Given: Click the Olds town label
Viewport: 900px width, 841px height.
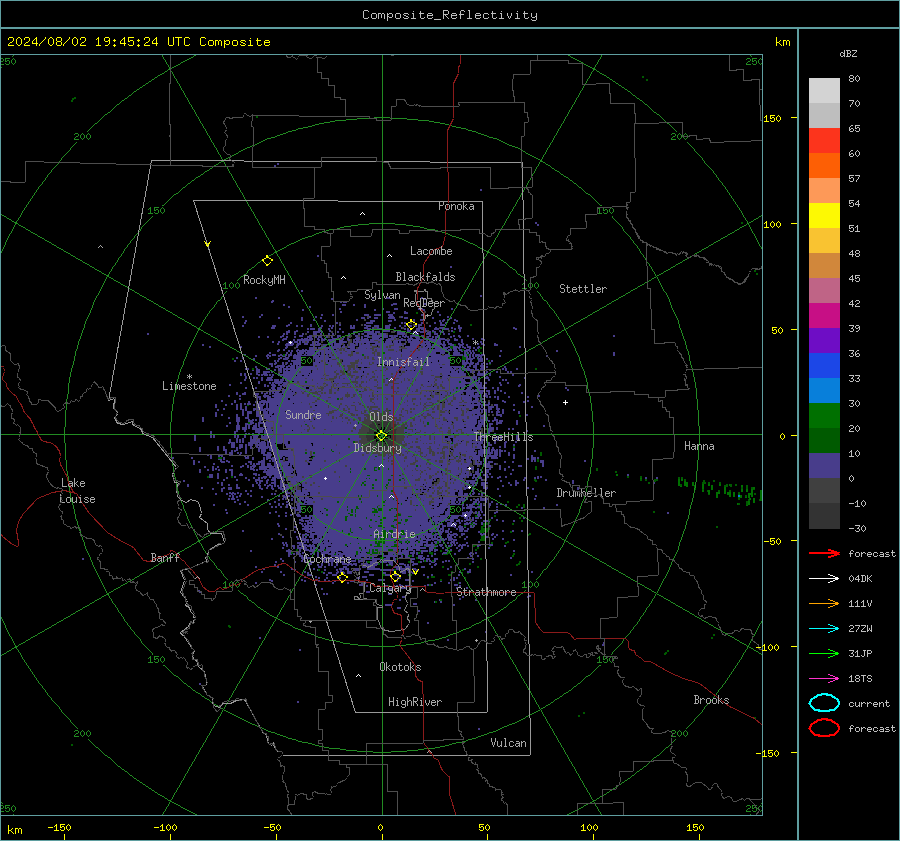Looking at the screenshot, I should coord(381,417).
